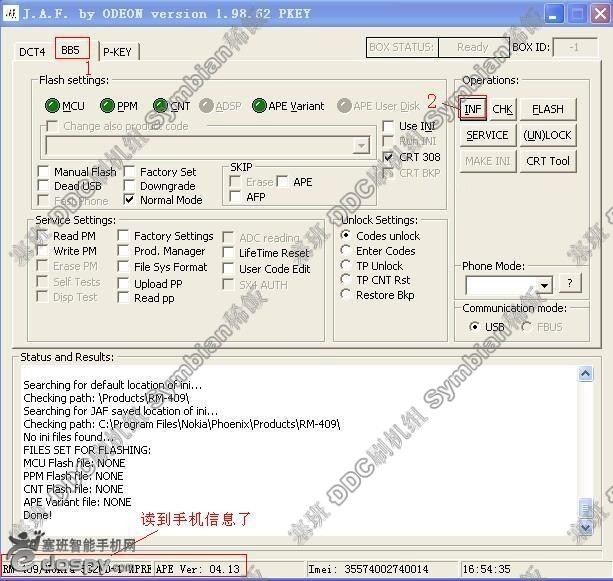Enable the User Code Edit checkbox
The width and height of the screenshot is (613, 581).
tap(228, 268)
